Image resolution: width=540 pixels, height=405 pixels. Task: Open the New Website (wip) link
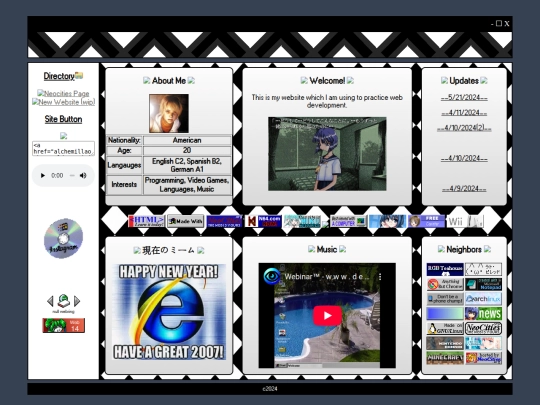pos(63,102)
